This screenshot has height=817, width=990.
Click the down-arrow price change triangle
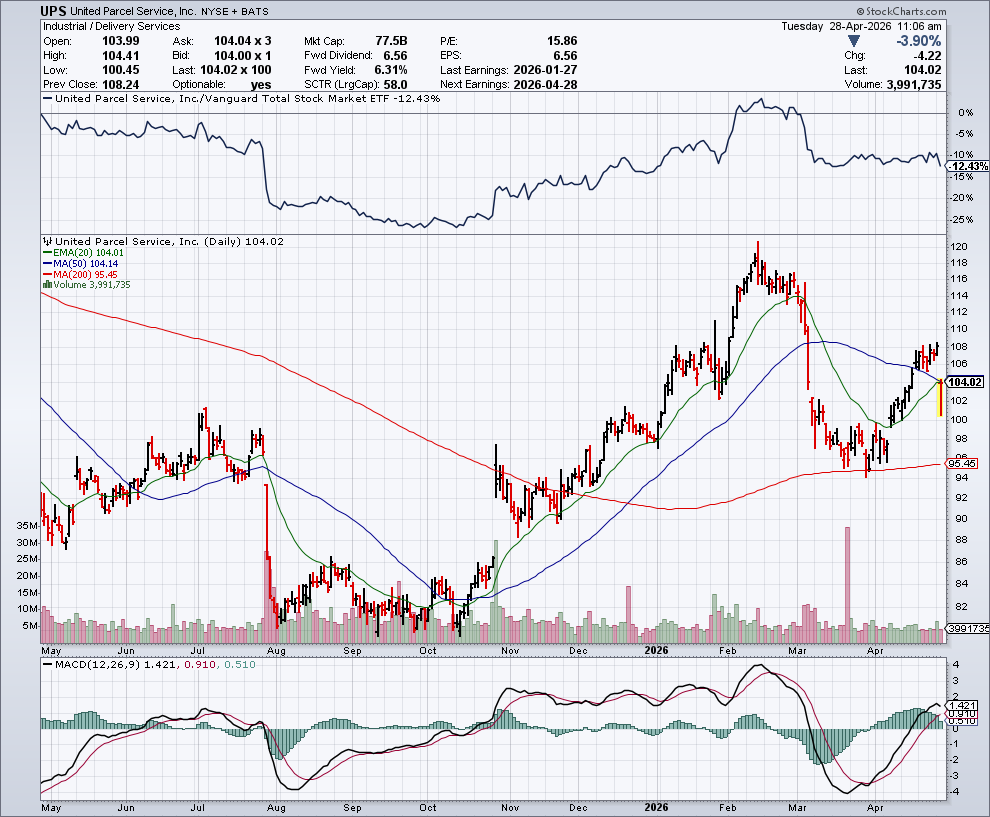tap(853, 41)
